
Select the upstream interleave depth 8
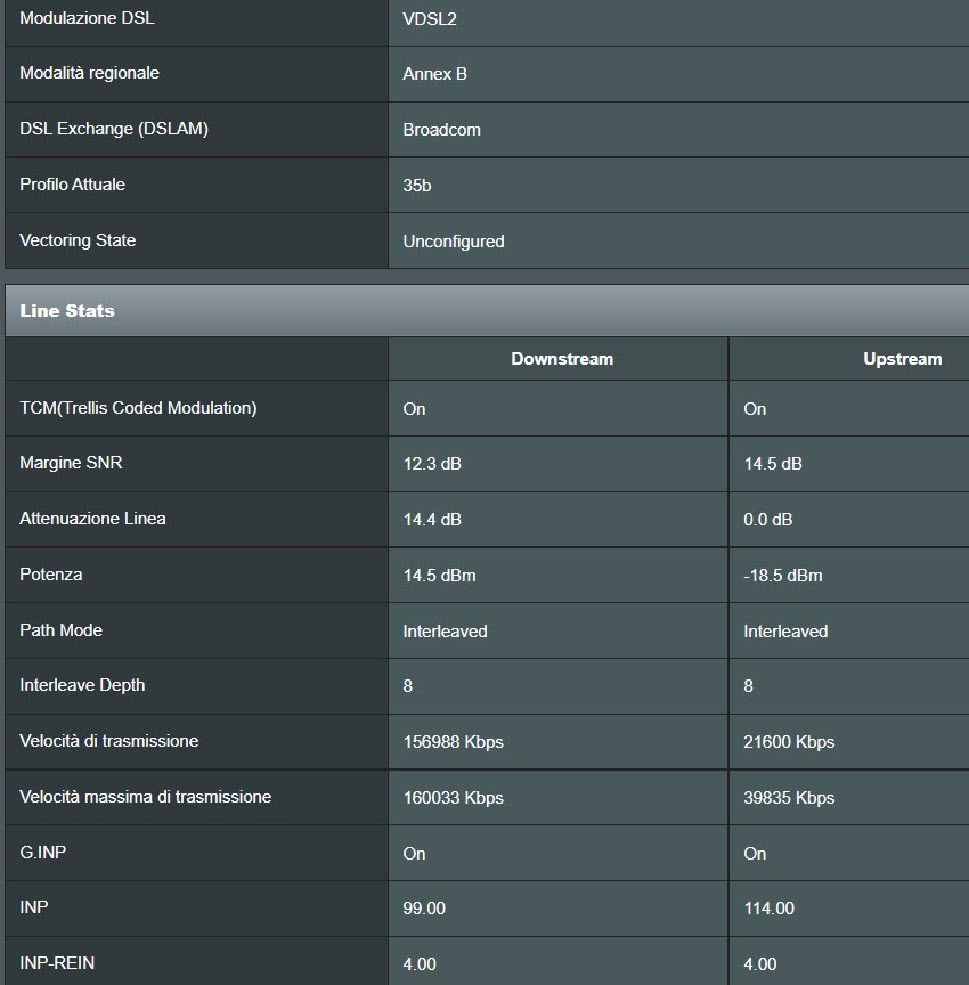(x=748, y=686)
